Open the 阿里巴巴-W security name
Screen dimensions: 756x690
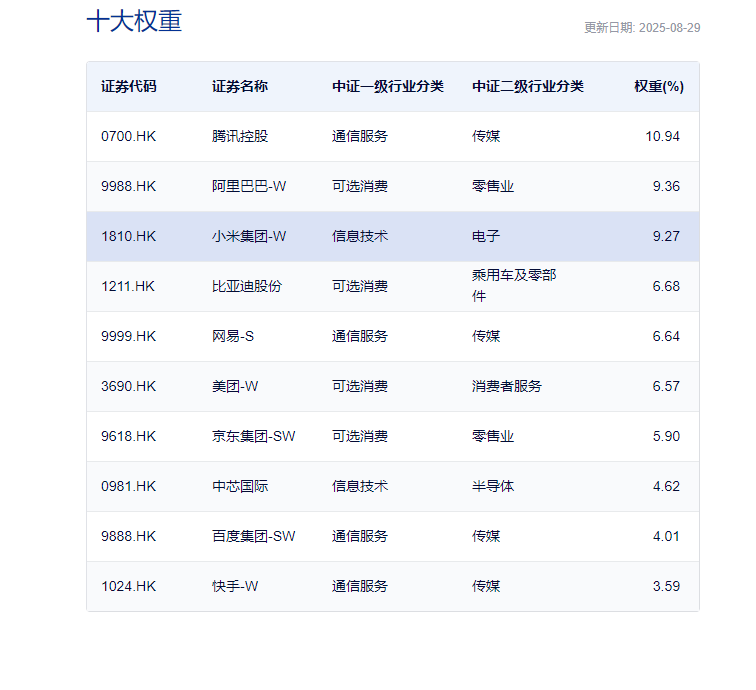[x=249, y=186]
